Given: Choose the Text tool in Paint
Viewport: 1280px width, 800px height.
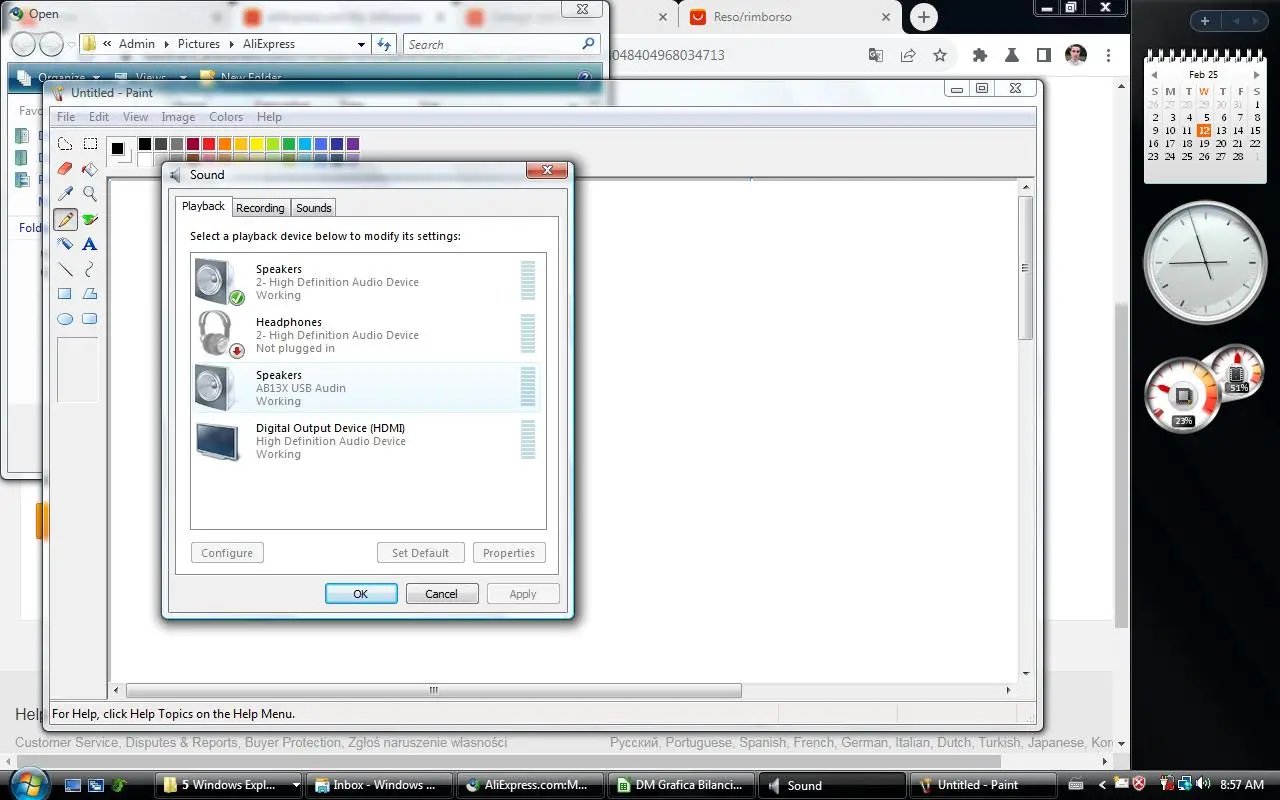Looking at the screenshot, I should point(90,244).
